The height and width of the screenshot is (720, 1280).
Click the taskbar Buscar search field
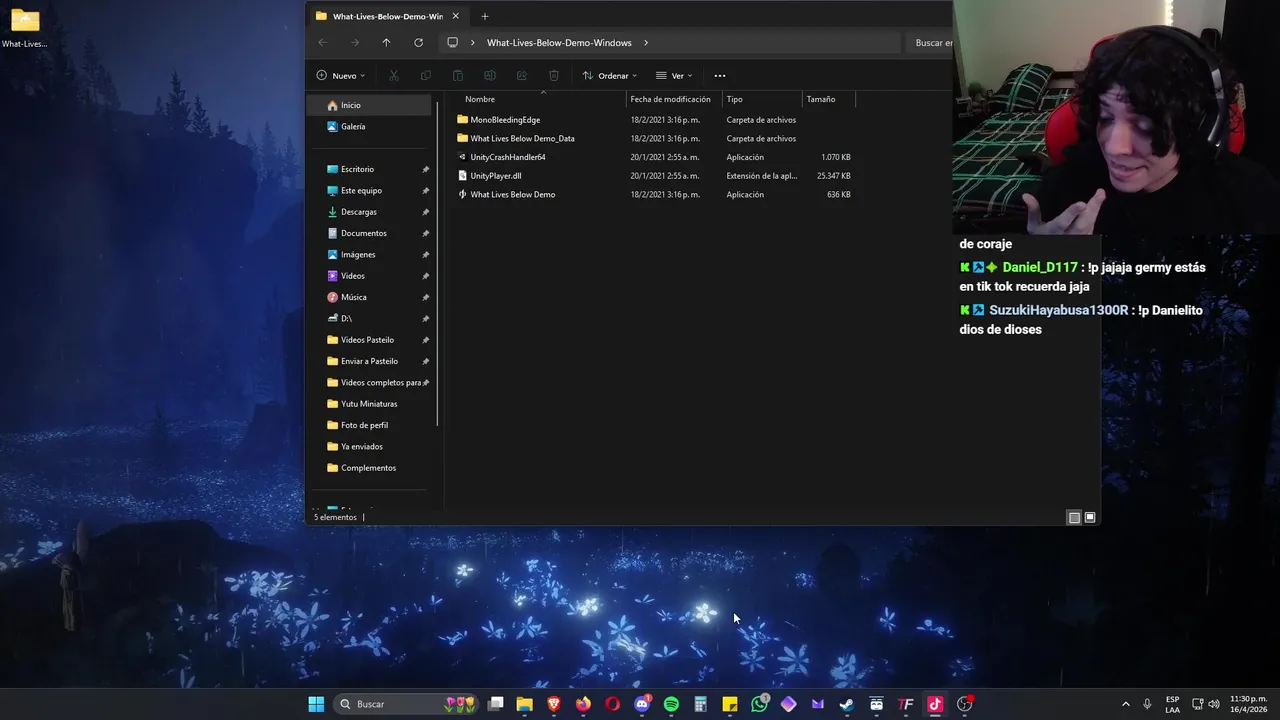406,704
